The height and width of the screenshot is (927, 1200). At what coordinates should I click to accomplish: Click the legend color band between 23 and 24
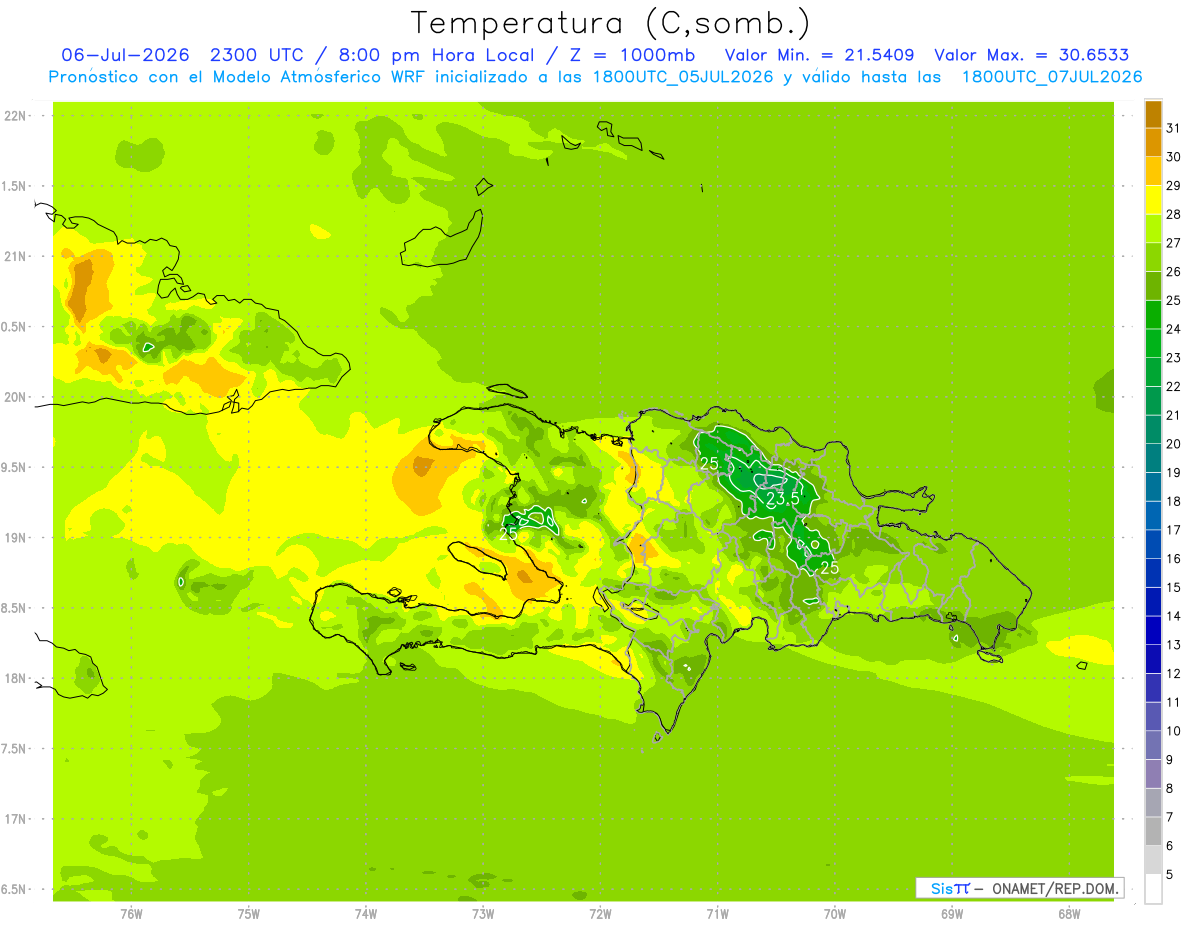[1153, 343]
